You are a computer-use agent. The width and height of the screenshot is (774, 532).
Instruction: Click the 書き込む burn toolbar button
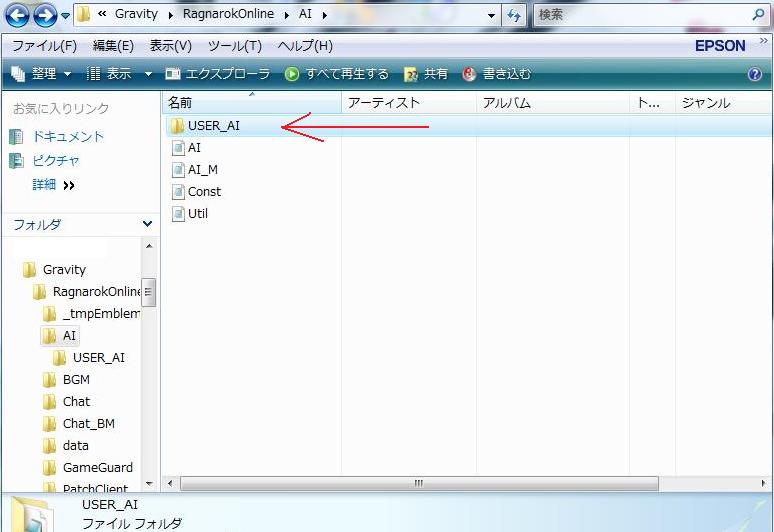click(x=497, y=74)
